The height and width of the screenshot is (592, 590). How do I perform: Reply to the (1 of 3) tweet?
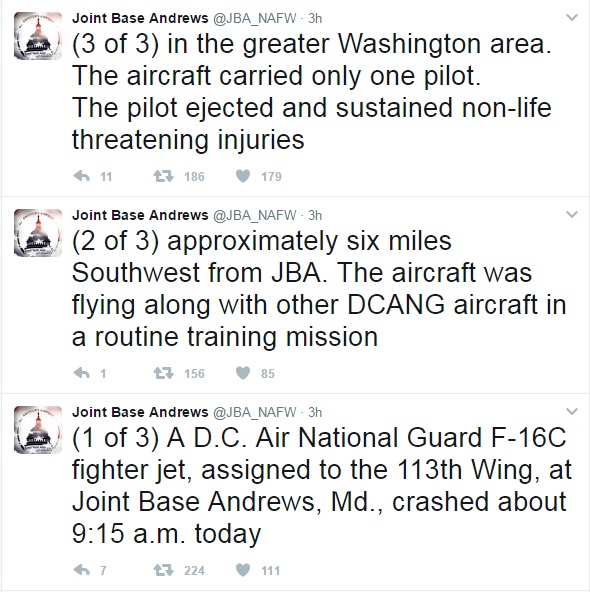coord(82,570)
